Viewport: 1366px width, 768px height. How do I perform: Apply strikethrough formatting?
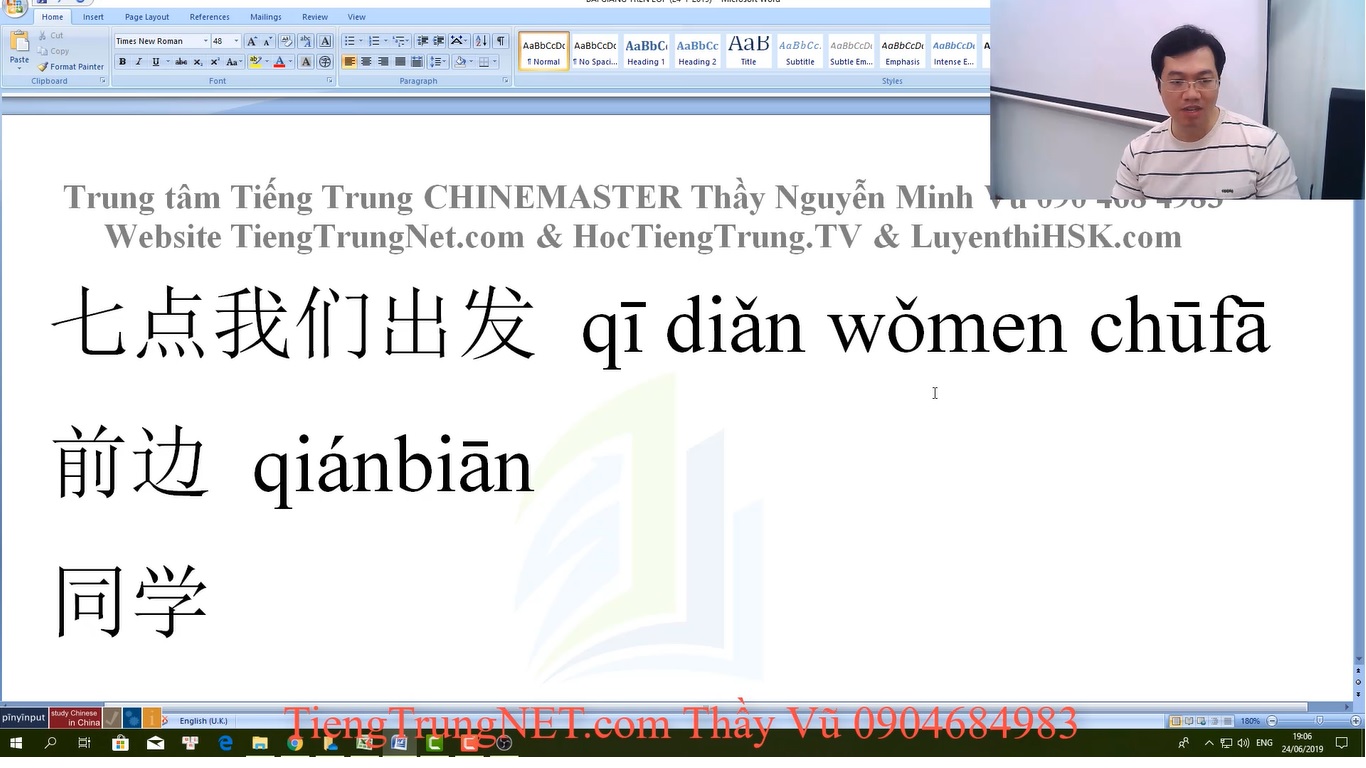[180, 62]
